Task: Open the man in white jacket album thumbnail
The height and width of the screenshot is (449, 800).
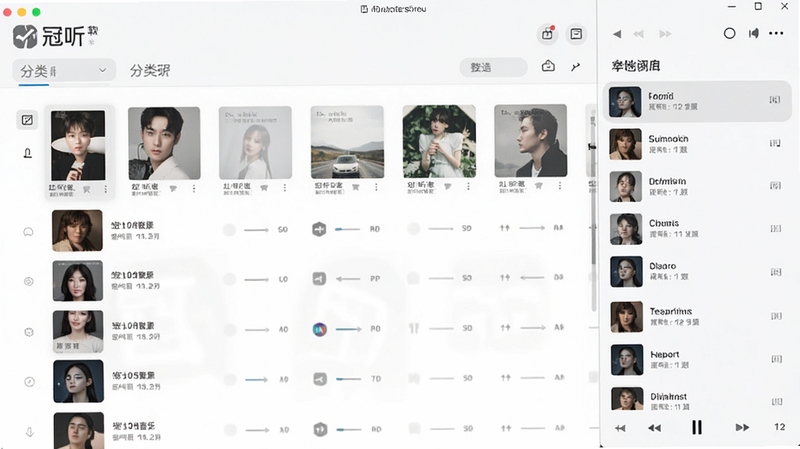Action: (x=164, y=143)
